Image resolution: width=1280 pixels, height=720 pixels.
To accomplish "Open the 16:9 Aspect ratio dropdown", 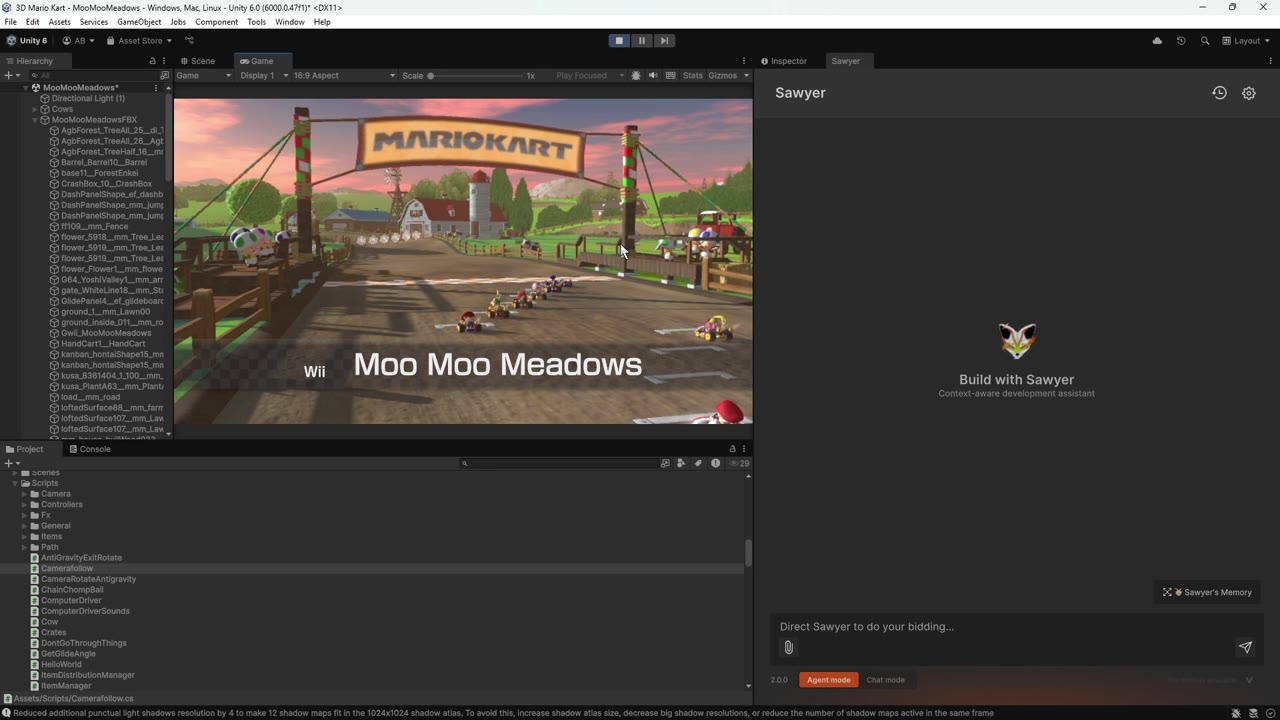I will coord(344,76).
